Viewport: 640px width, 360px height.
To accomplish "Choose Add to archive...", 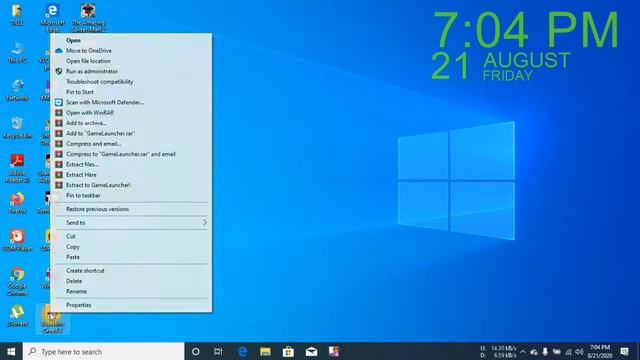I will [x=131, y=123].
